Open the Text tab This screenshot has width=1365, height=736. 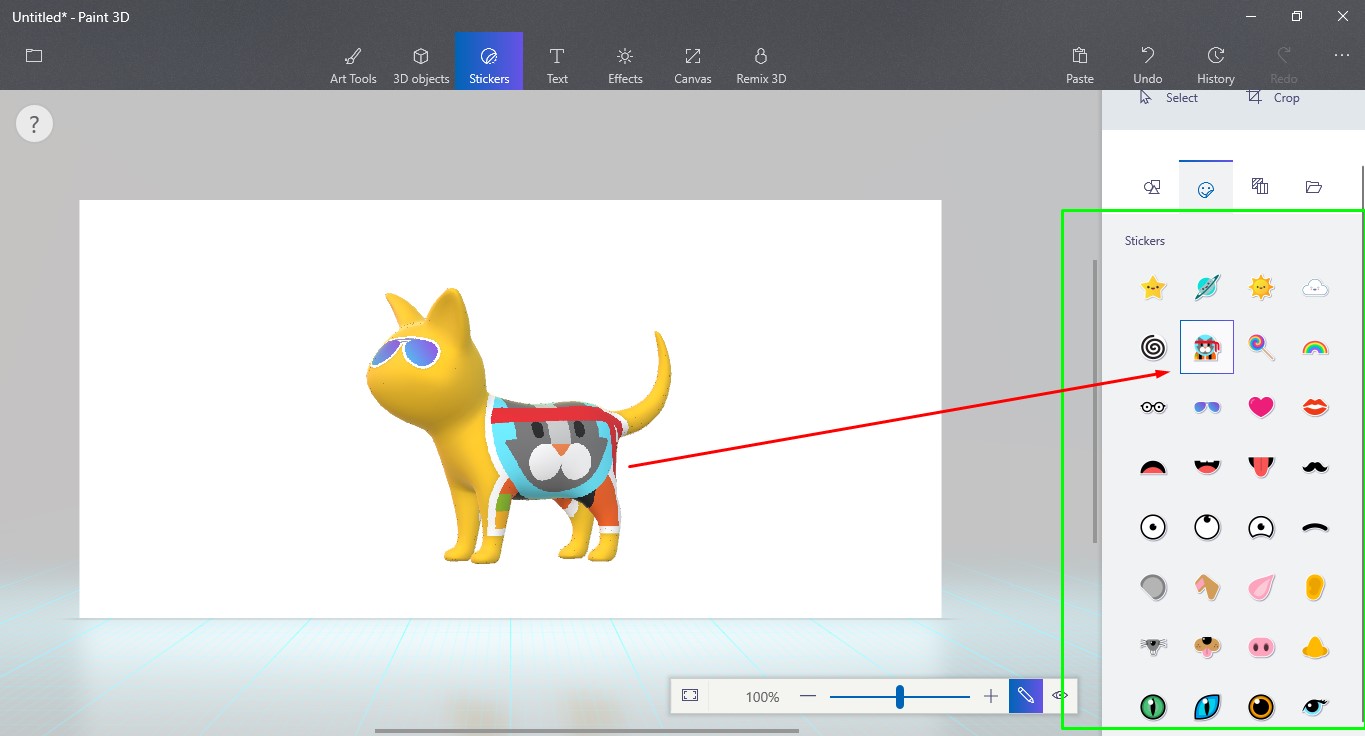pyautogui.click(x=556, y=61)
